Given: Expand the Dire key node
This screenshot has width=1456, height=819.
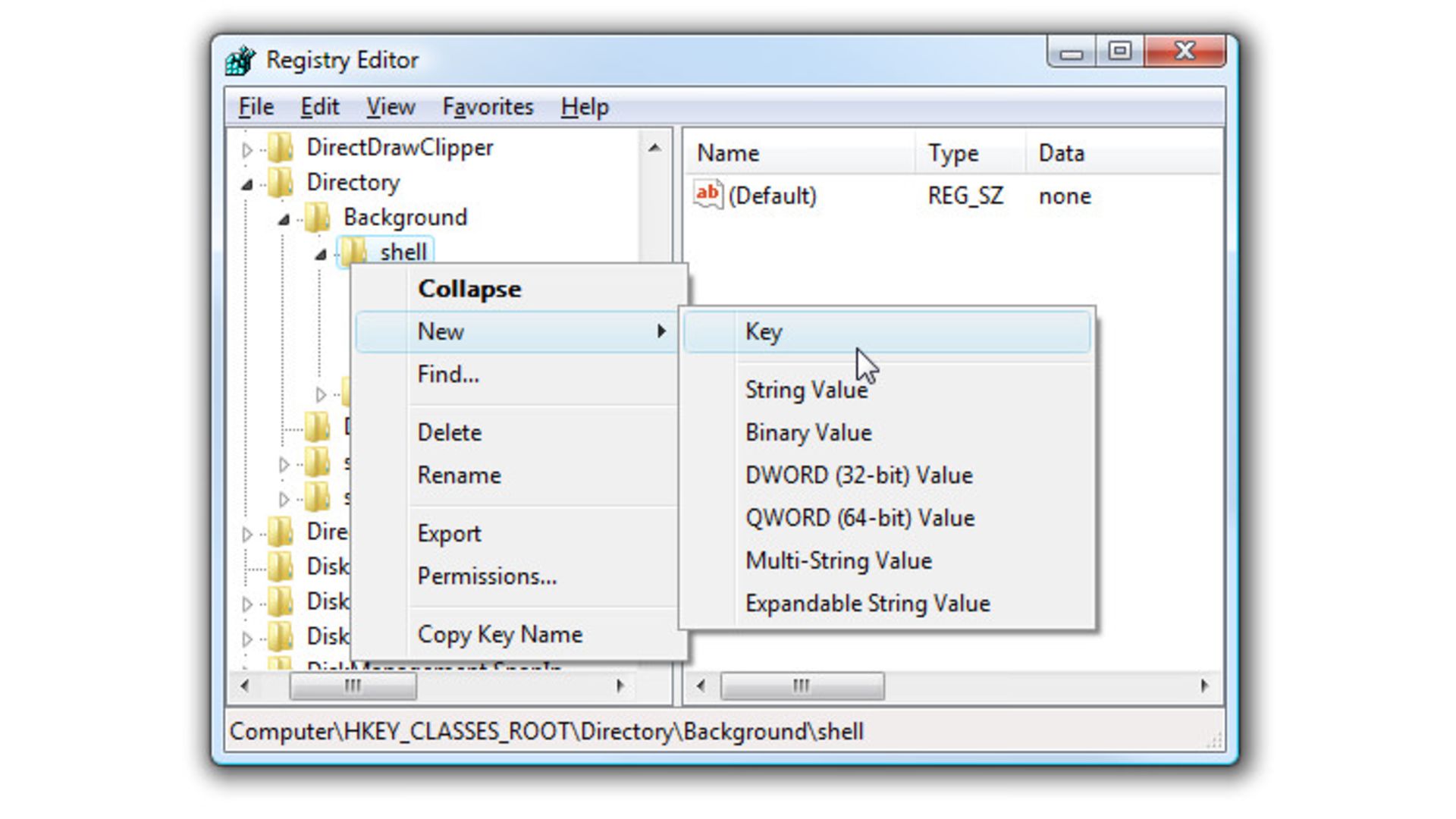Looking at the screenshot, I should tap(247, 534).
